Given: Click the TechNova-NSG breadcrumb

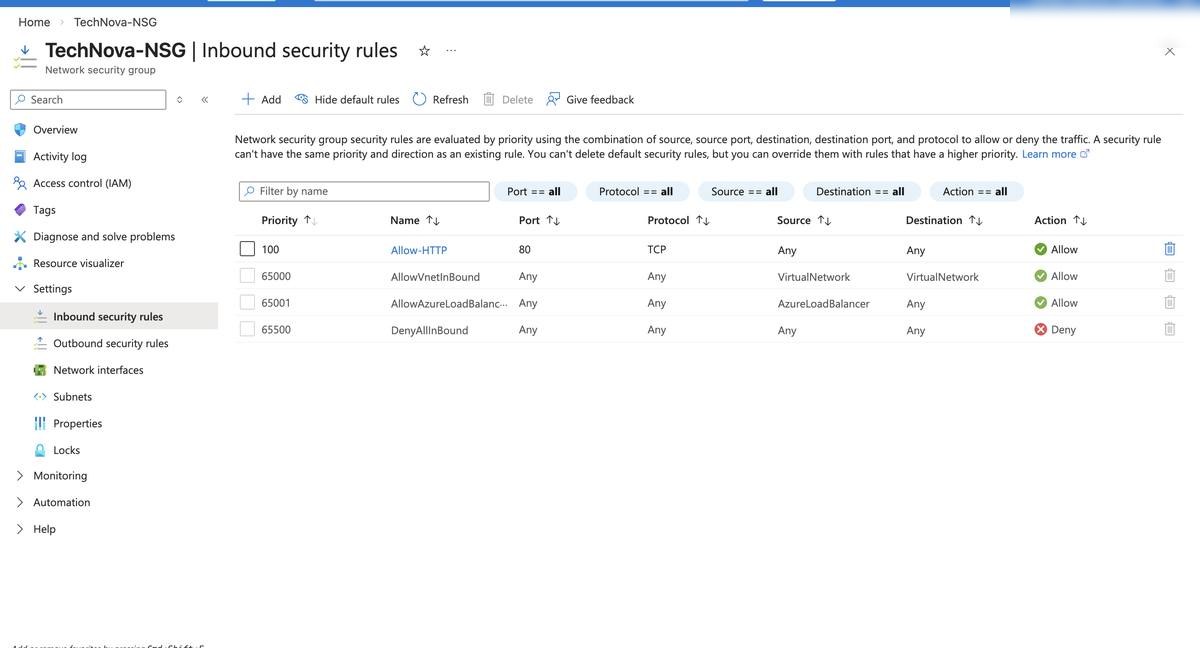Looking at the screenshot, I should [115, 22].
